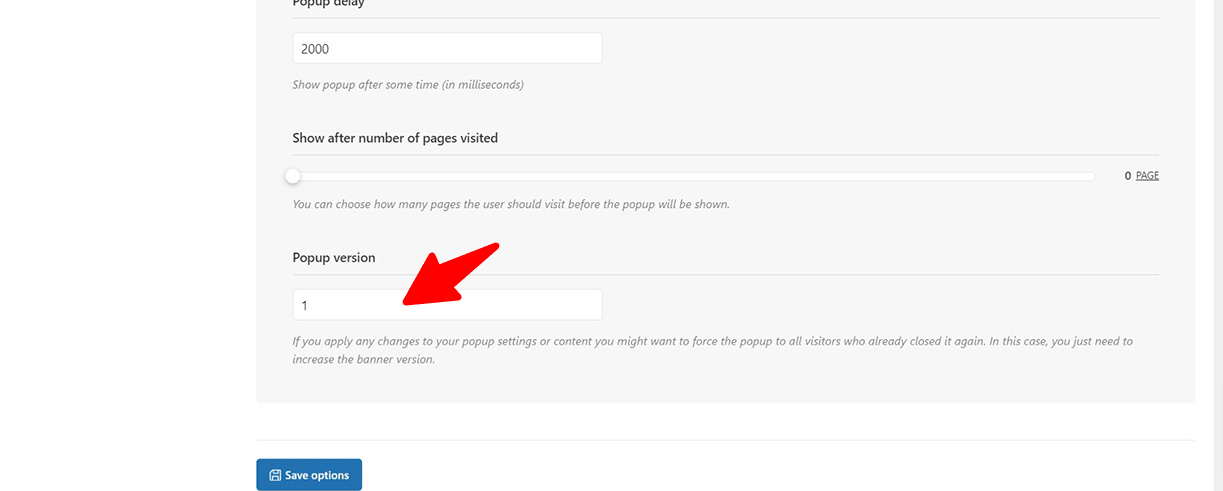Click the underlined PAGE unit label

1148,176
